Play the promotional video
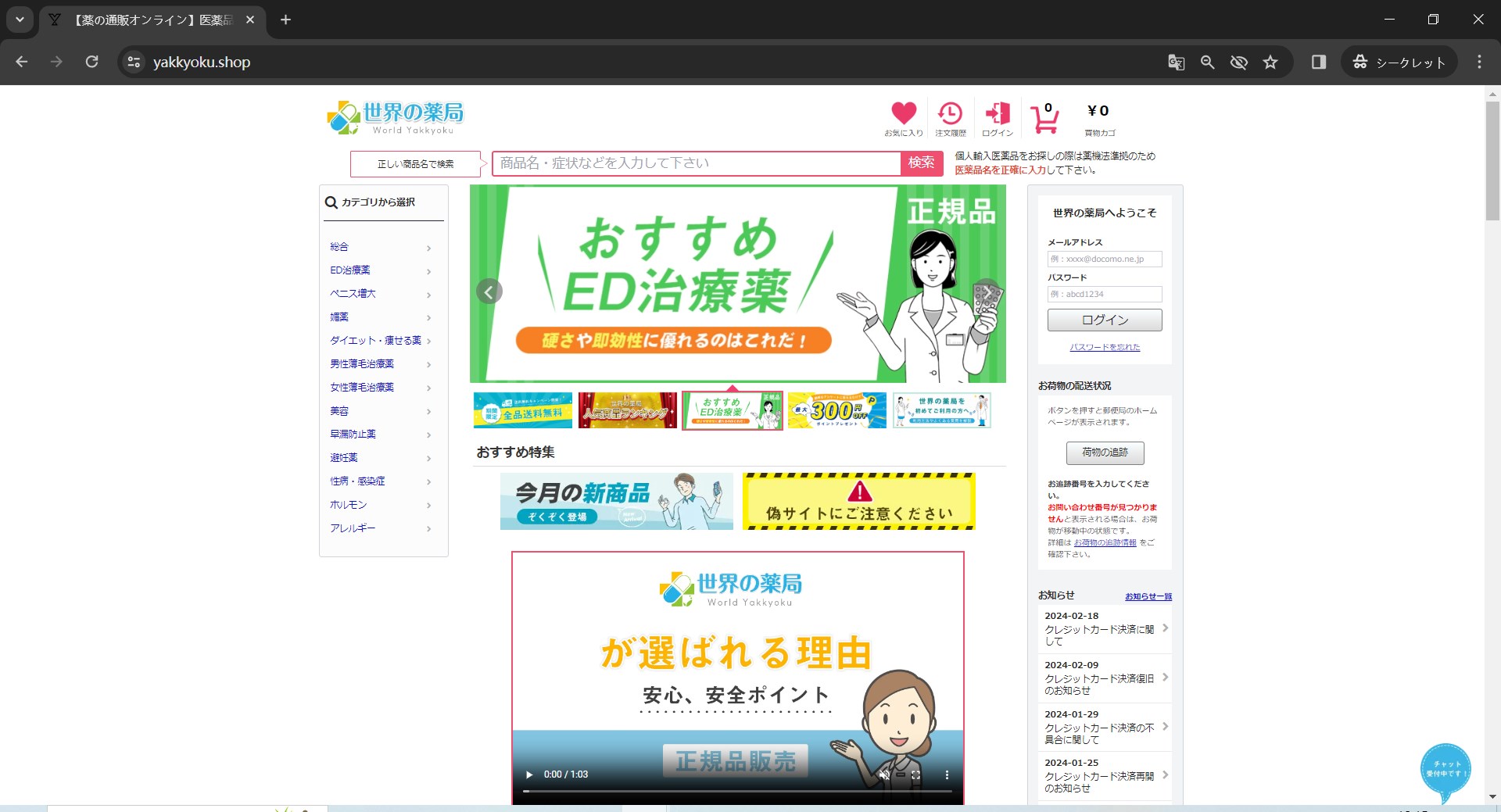This screenshot has width=1501, height=812. coord(529,774)
